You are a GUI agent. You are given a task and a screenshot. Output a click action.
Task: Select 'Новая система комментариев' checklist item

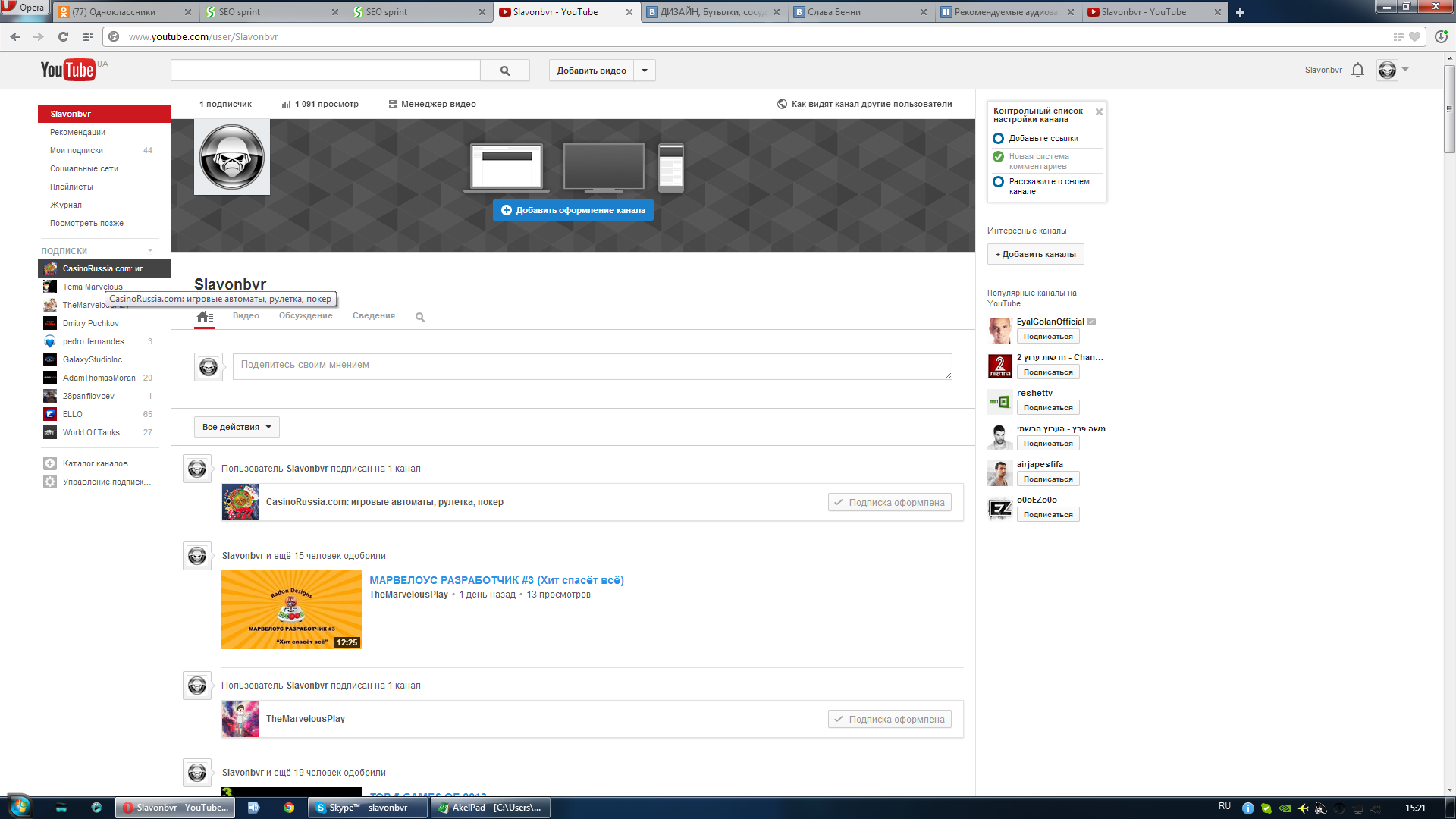click(x=1038, y=162)
